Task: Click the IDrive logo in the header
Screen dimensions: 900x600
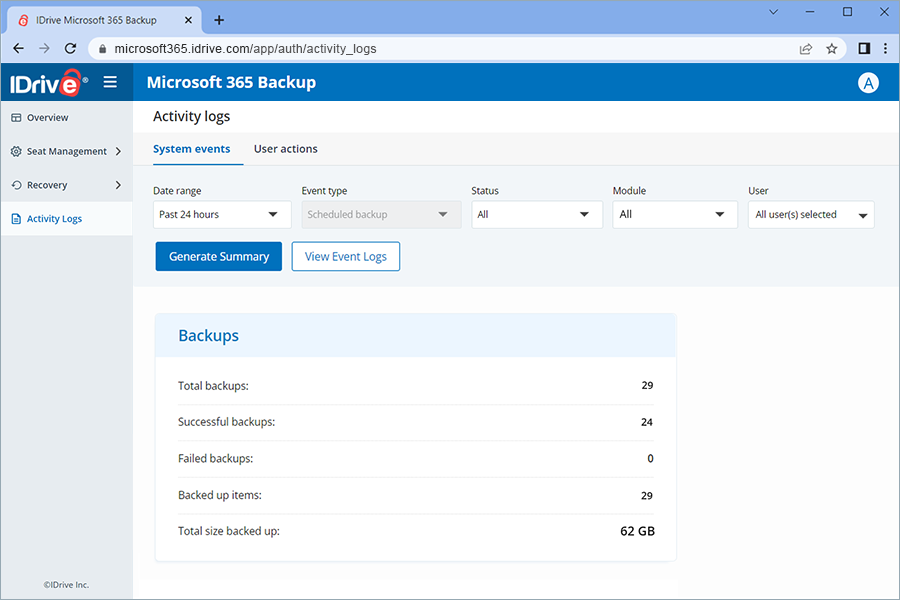Action: point(49,83)
